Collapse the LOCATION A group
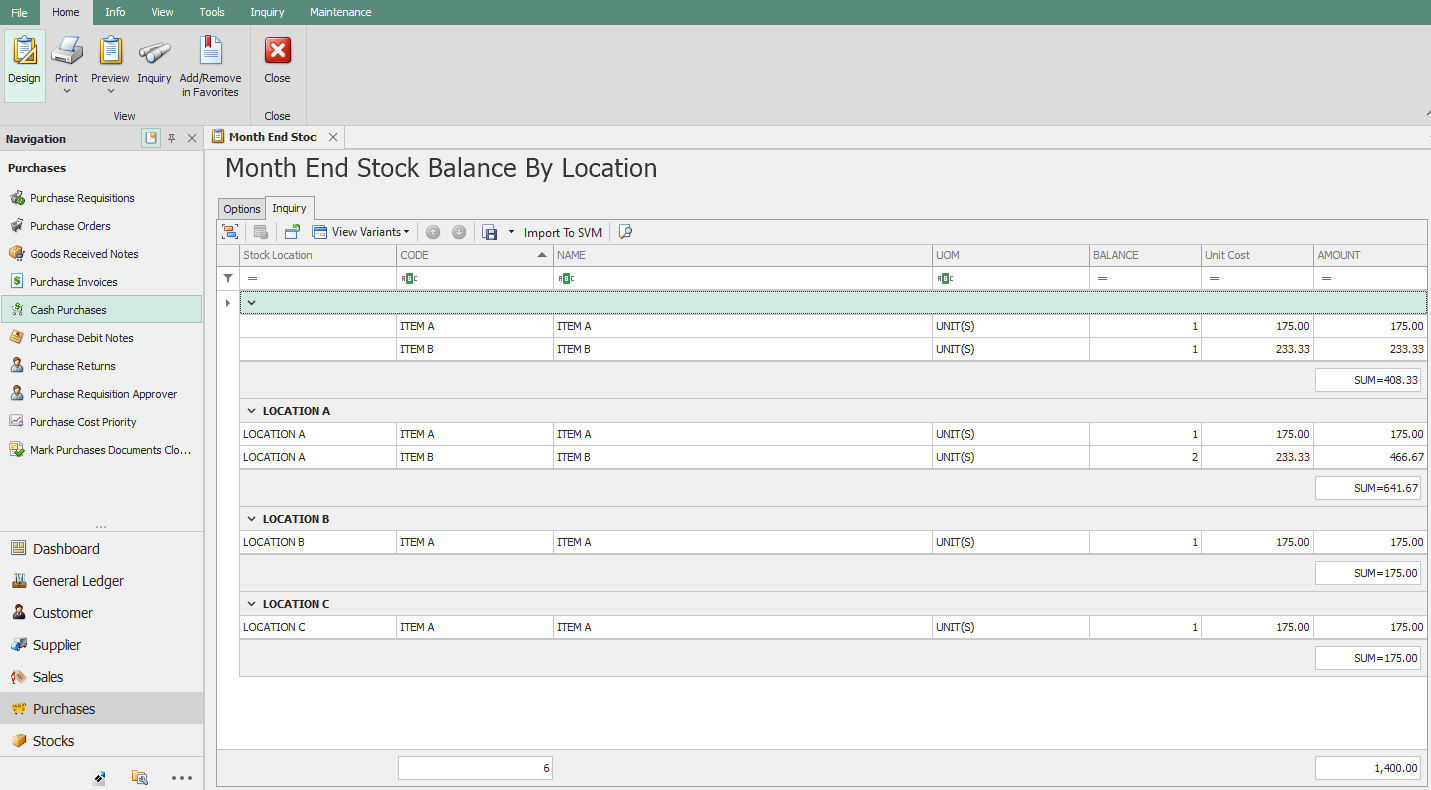The height and width of the screenshot is (790, 1431). [251, 411]
